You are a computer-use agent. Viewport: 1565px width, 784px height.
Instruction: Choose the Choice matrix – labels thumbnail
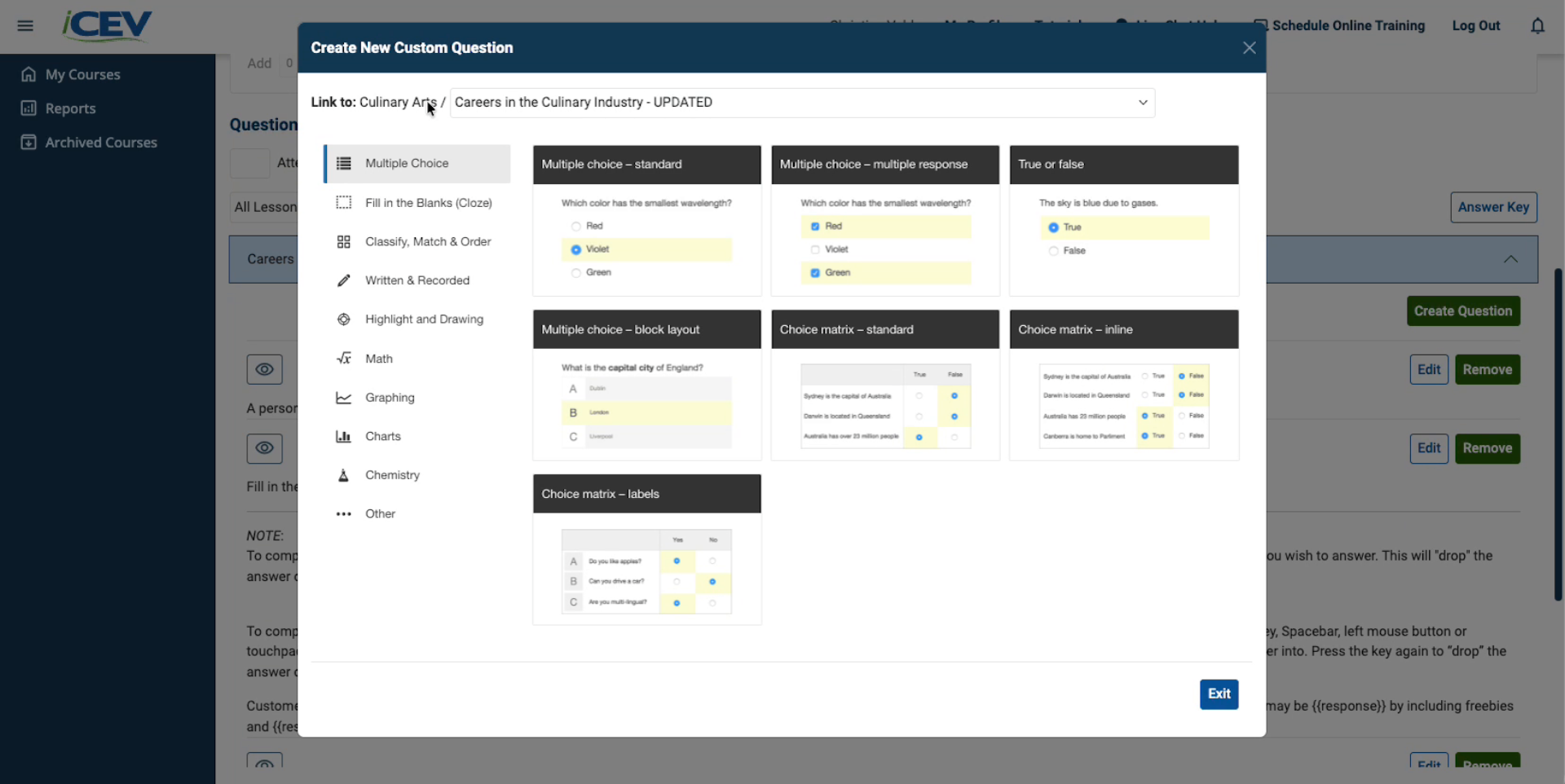[x=646, y=549]
